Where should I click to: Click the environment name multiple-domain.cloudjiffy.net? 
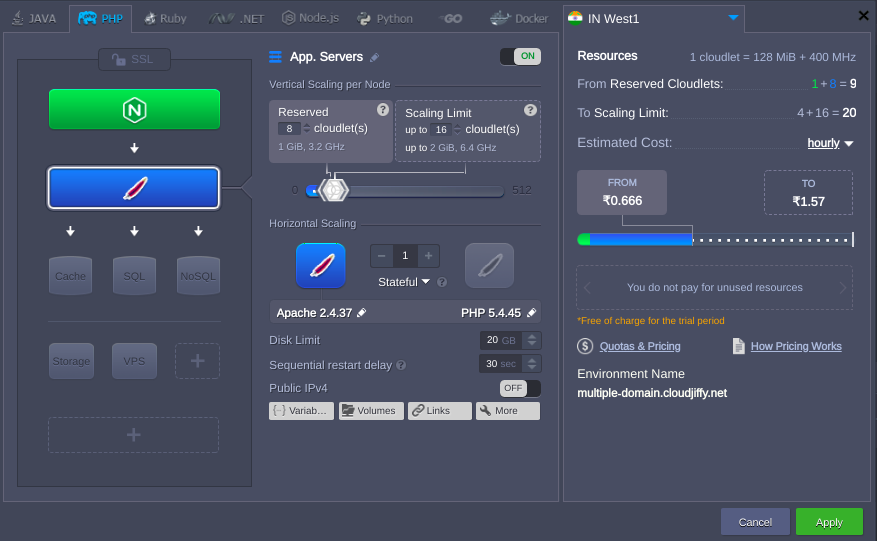[652, 393]
